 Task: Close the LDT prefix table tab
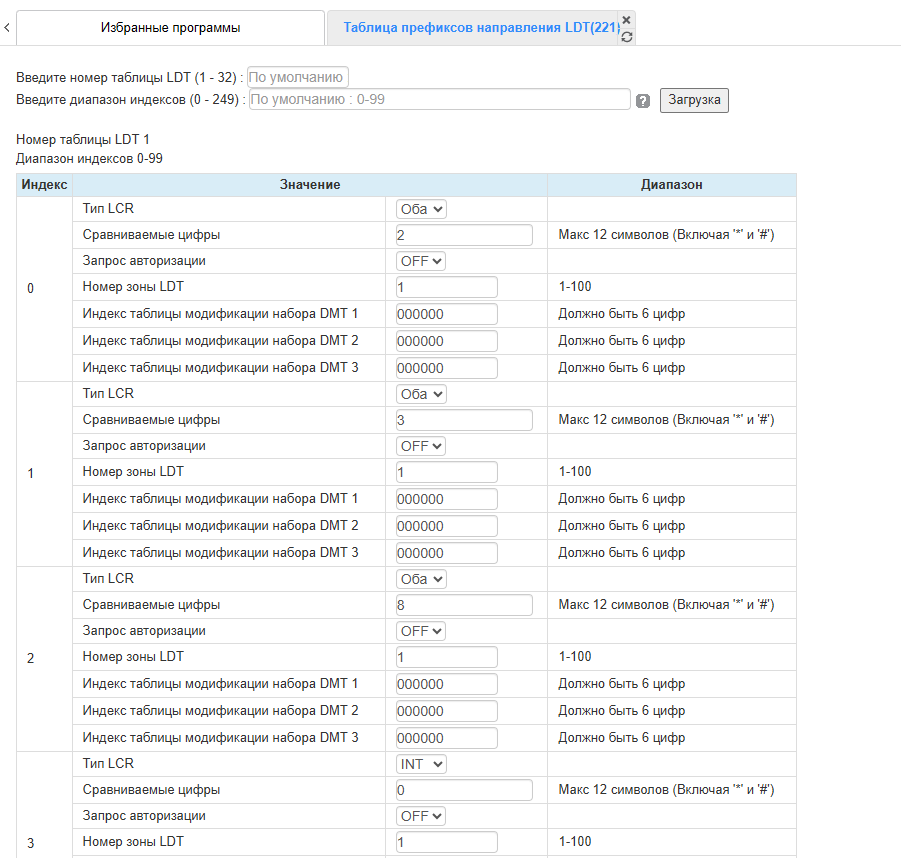[x=626, y=20]
